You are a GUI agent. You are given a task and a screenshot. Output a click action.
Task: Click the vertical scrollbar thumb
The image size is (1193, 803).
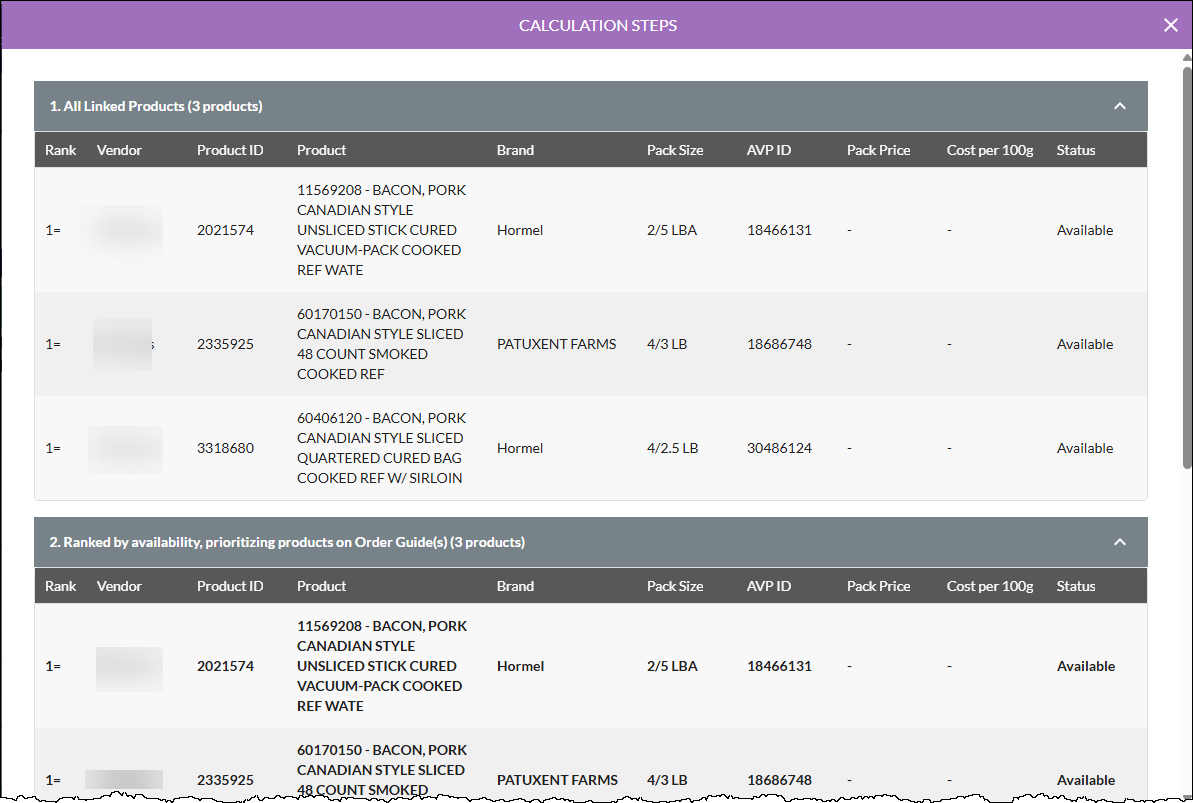click(x=1187, y=267)
